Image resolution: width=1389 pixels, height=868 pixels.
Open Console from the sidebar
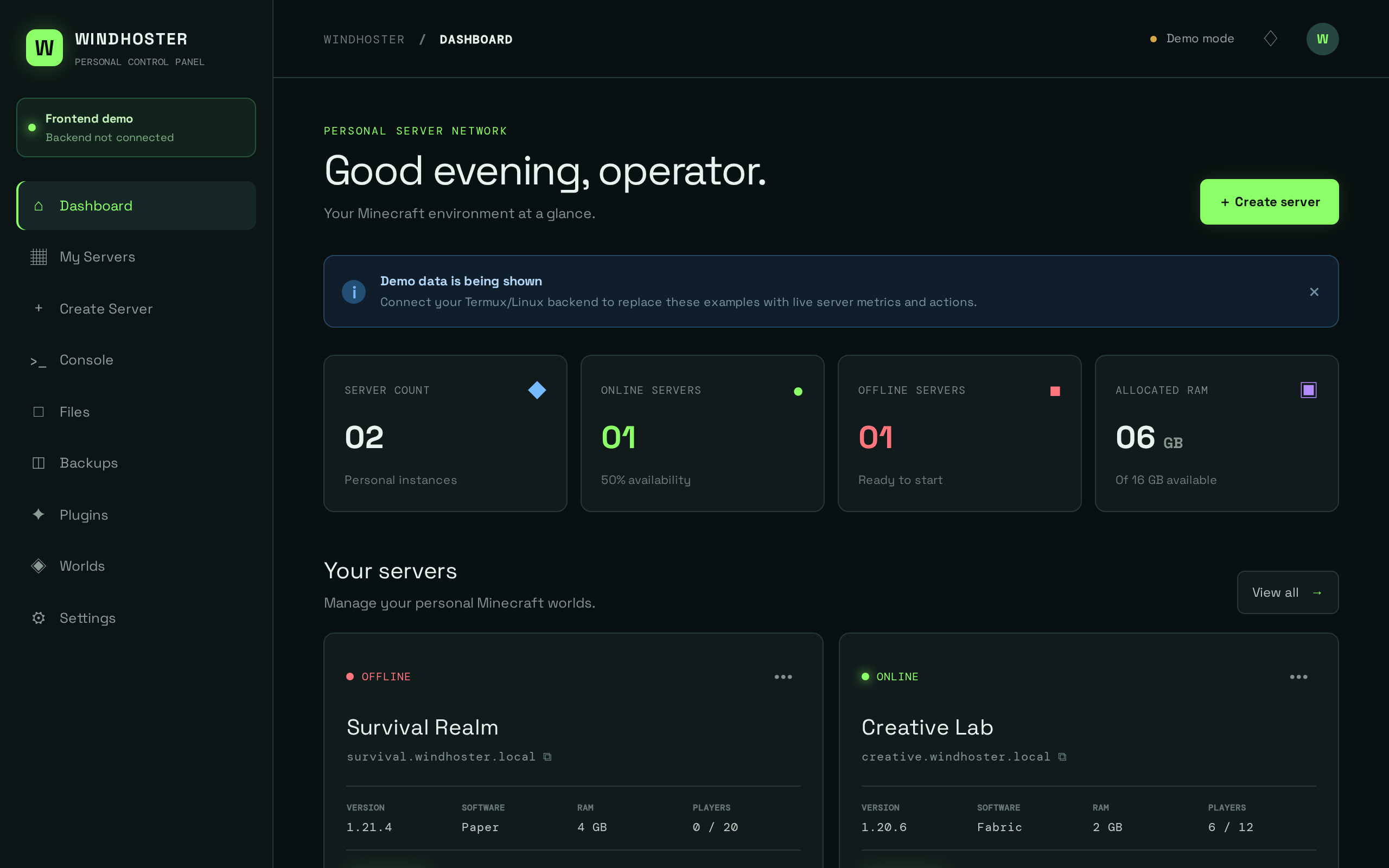point(136,360)
